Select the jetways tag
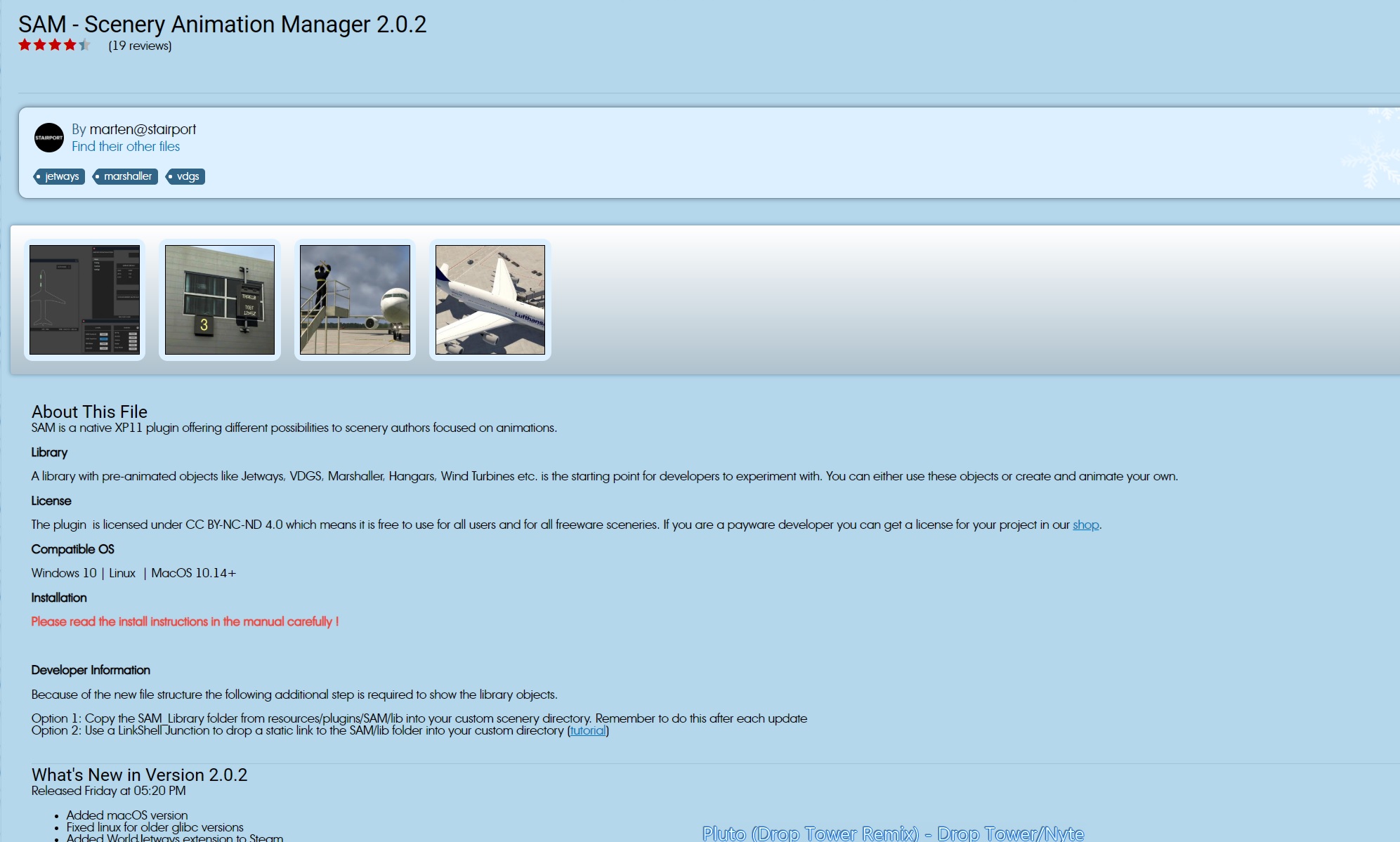Image resolution: width=1400 pixels, height=842 pixels. [60, 176]
